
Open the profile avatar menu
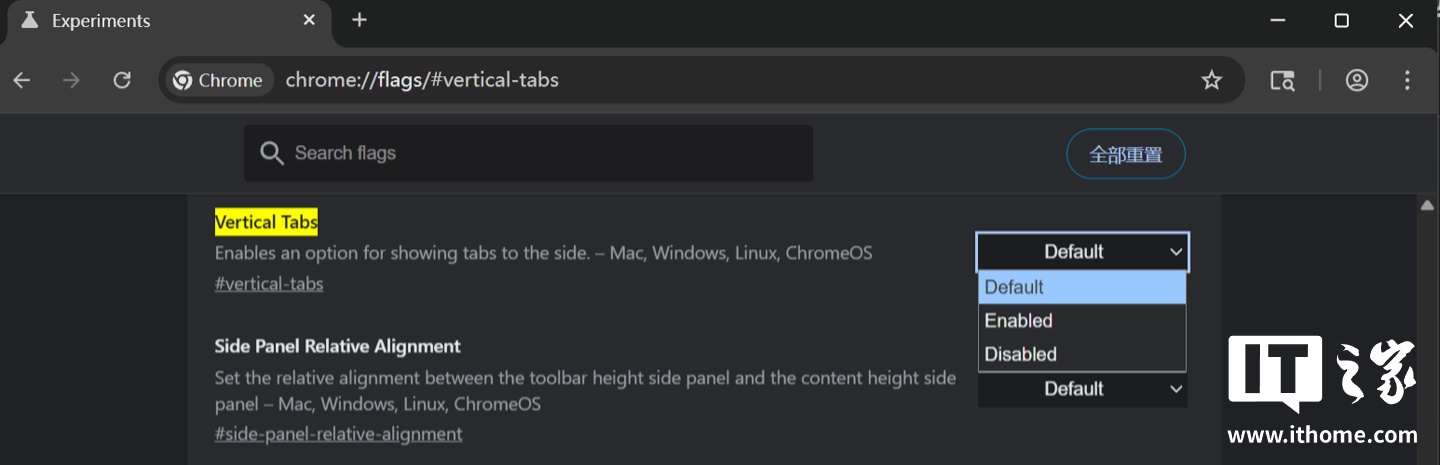point(1357,81)
